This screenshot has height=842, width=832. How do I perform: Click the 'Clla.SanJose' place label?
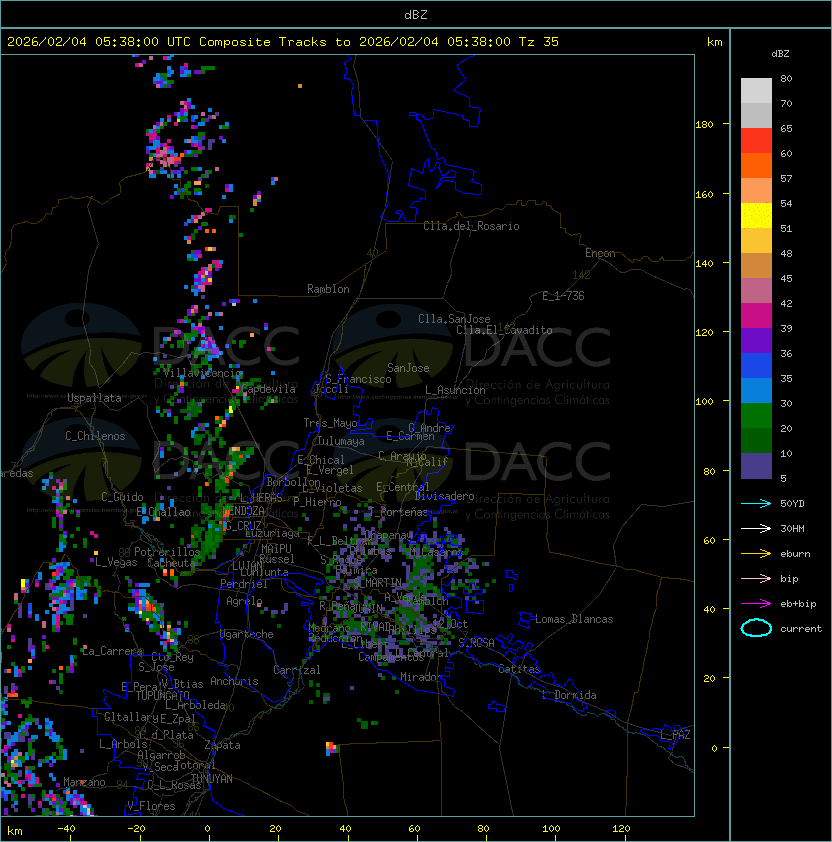[x=454, y=319]
